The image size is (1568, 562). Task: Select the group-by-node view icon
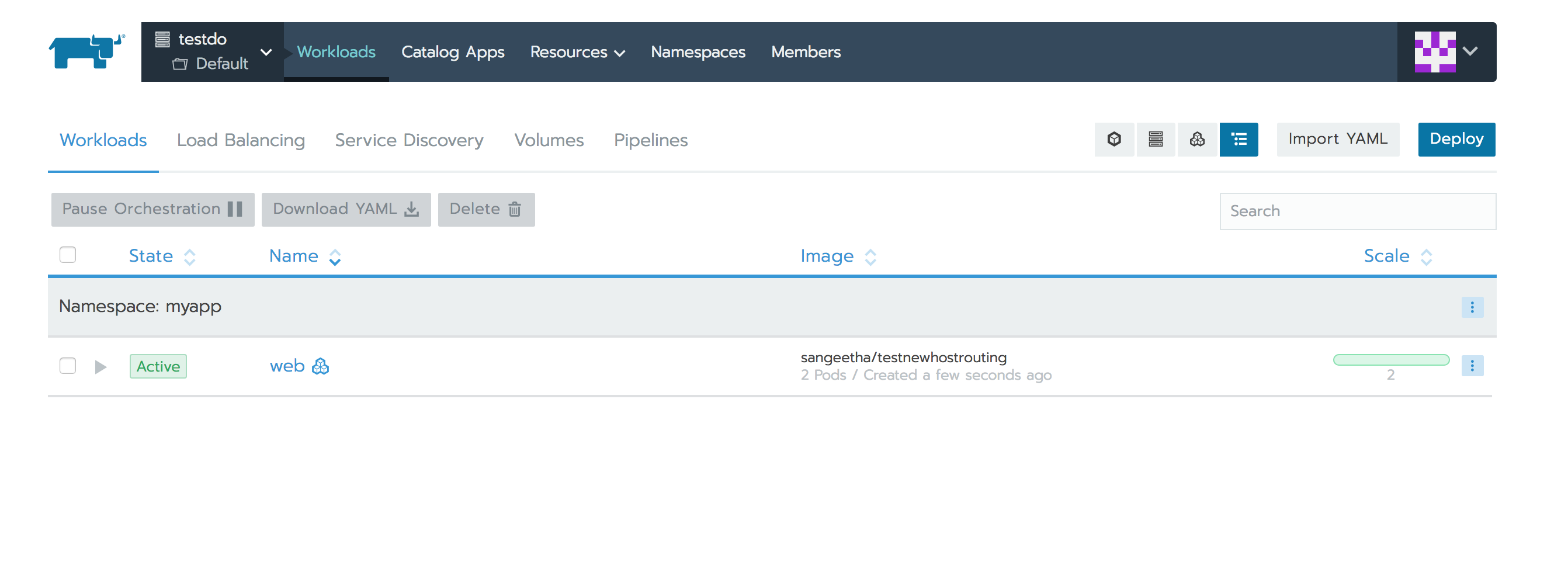(x=1156, y=140)
